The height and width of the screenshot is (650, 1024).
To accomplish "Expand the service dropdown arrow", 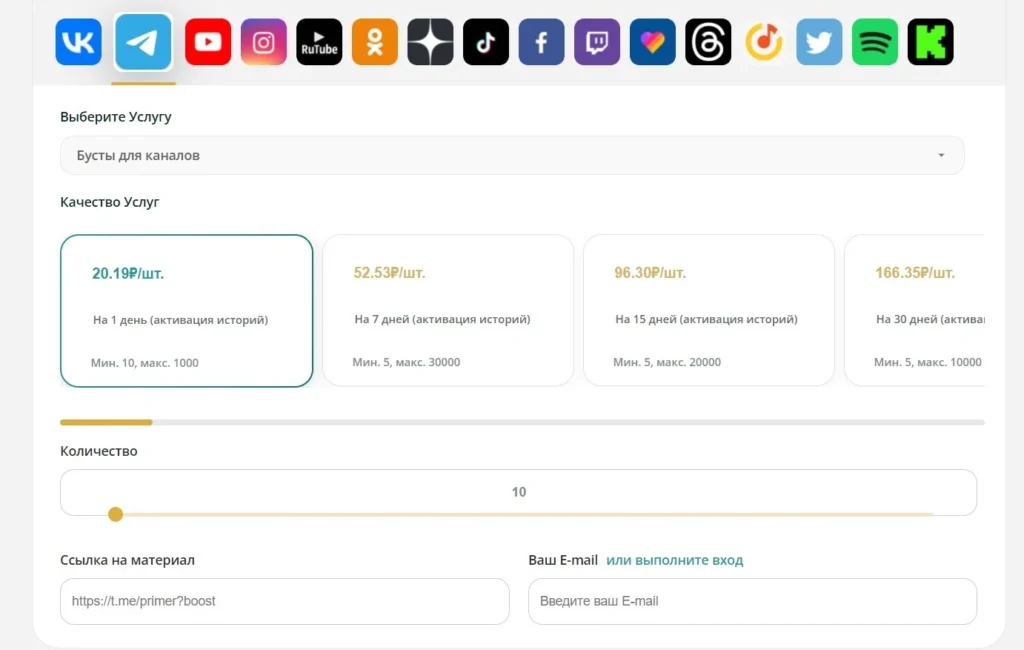I will click(x=941, y=155).
